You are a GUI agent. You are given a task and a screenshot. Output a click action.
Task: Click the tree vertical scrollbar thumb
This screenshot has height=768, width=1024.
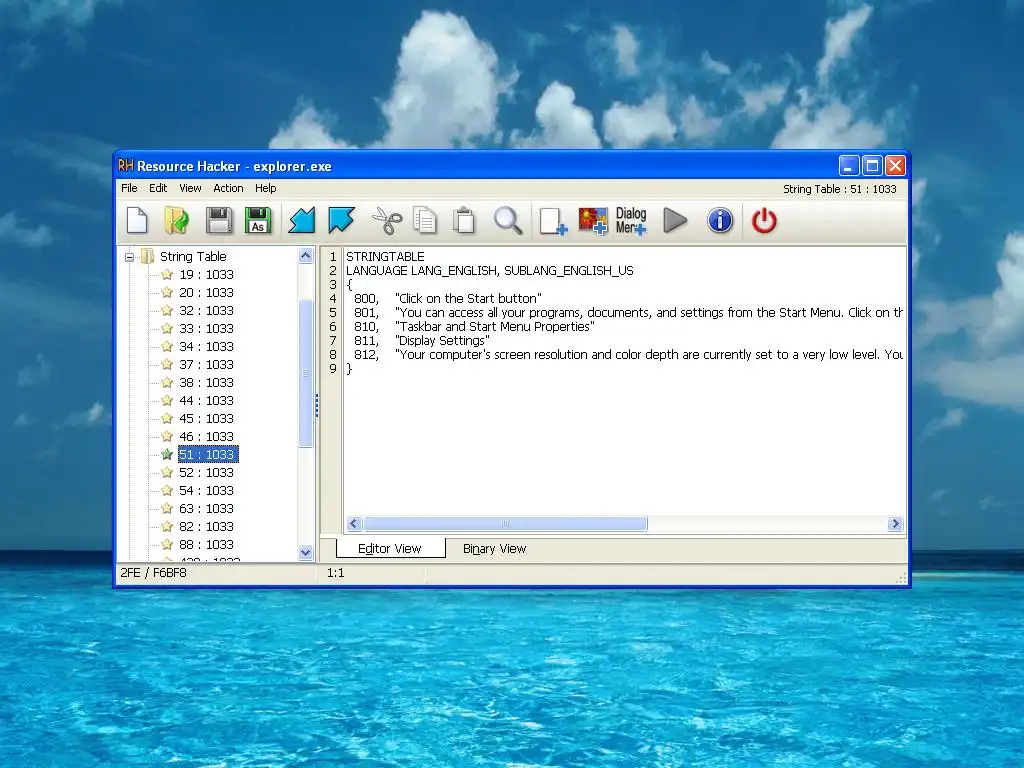306,374
